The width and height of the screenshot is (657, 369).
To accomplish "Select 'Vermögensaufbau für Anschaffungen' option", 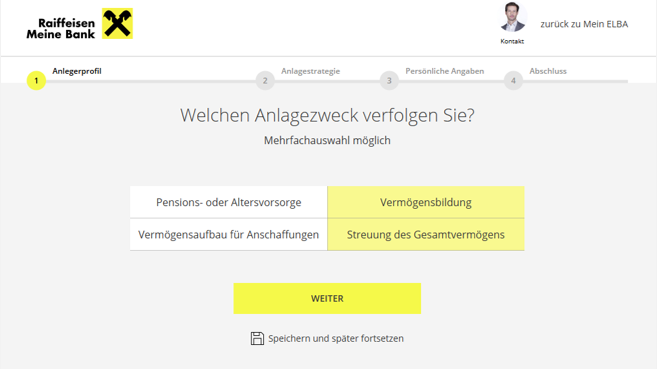I will tap(229, 235).
